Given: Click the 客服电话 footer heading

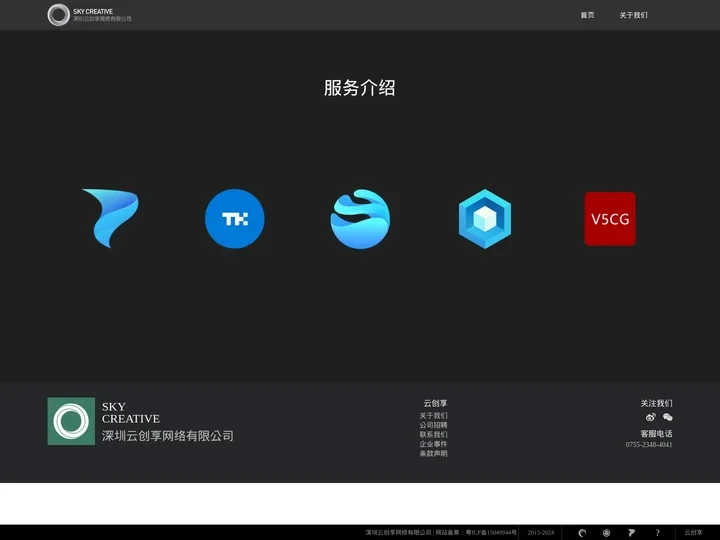Looking at the screenshot, I should 657,433.
